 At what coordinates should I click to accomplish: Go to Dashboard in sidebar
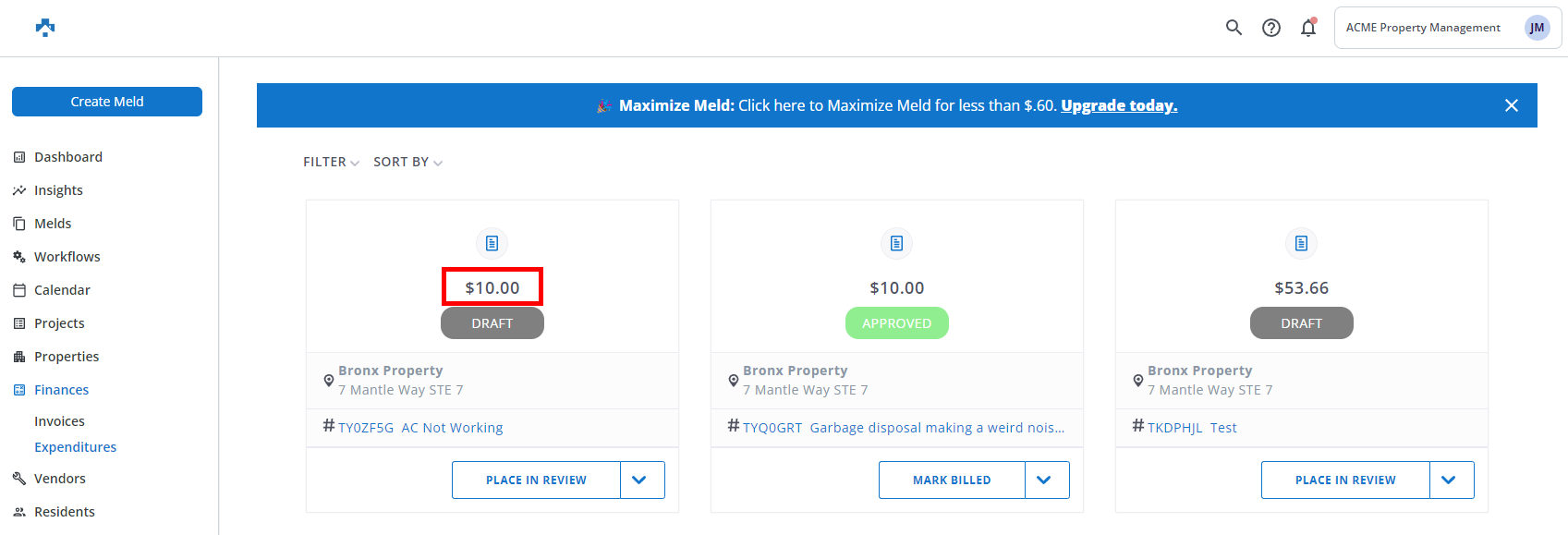pyautogui.click(x=68, y=157)
